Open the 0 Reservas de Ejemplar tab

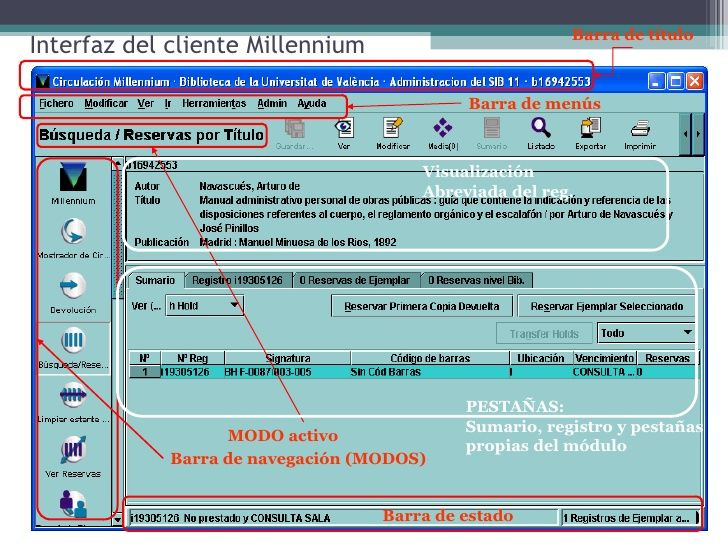click(355, 280)
